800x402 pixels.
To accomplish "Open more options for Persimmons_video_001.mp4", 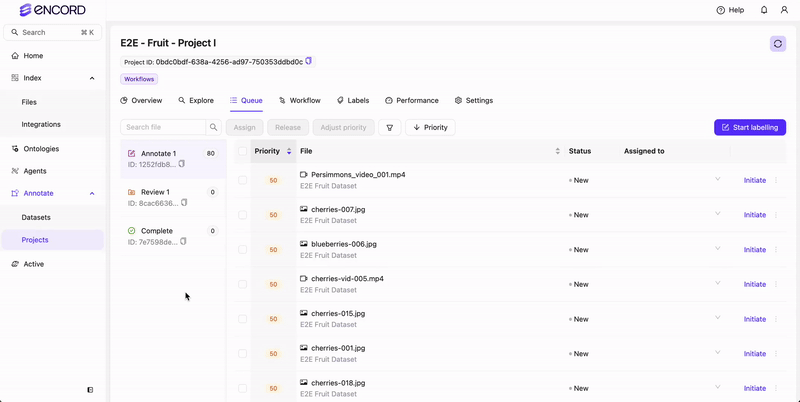I will click(776, 180).
